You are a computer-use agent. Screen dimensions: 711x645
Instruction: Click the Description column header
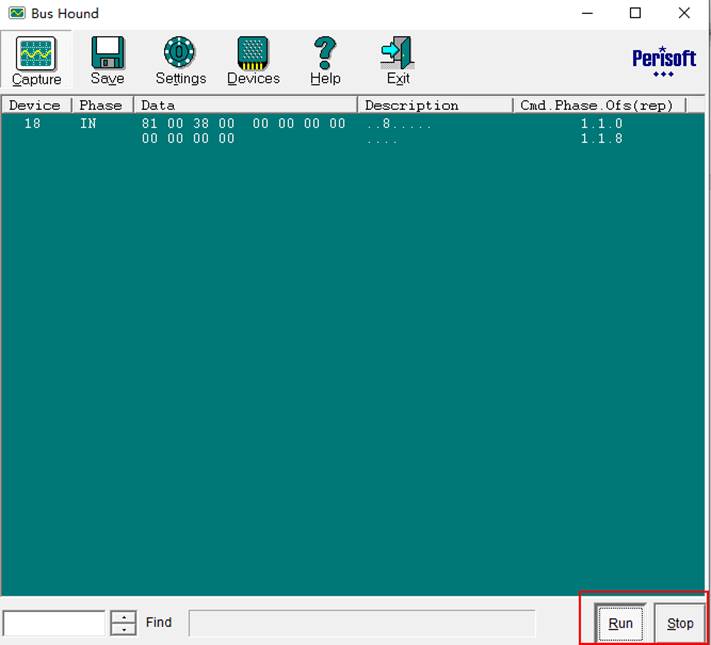pyautogui.click(x=435, y=105)
